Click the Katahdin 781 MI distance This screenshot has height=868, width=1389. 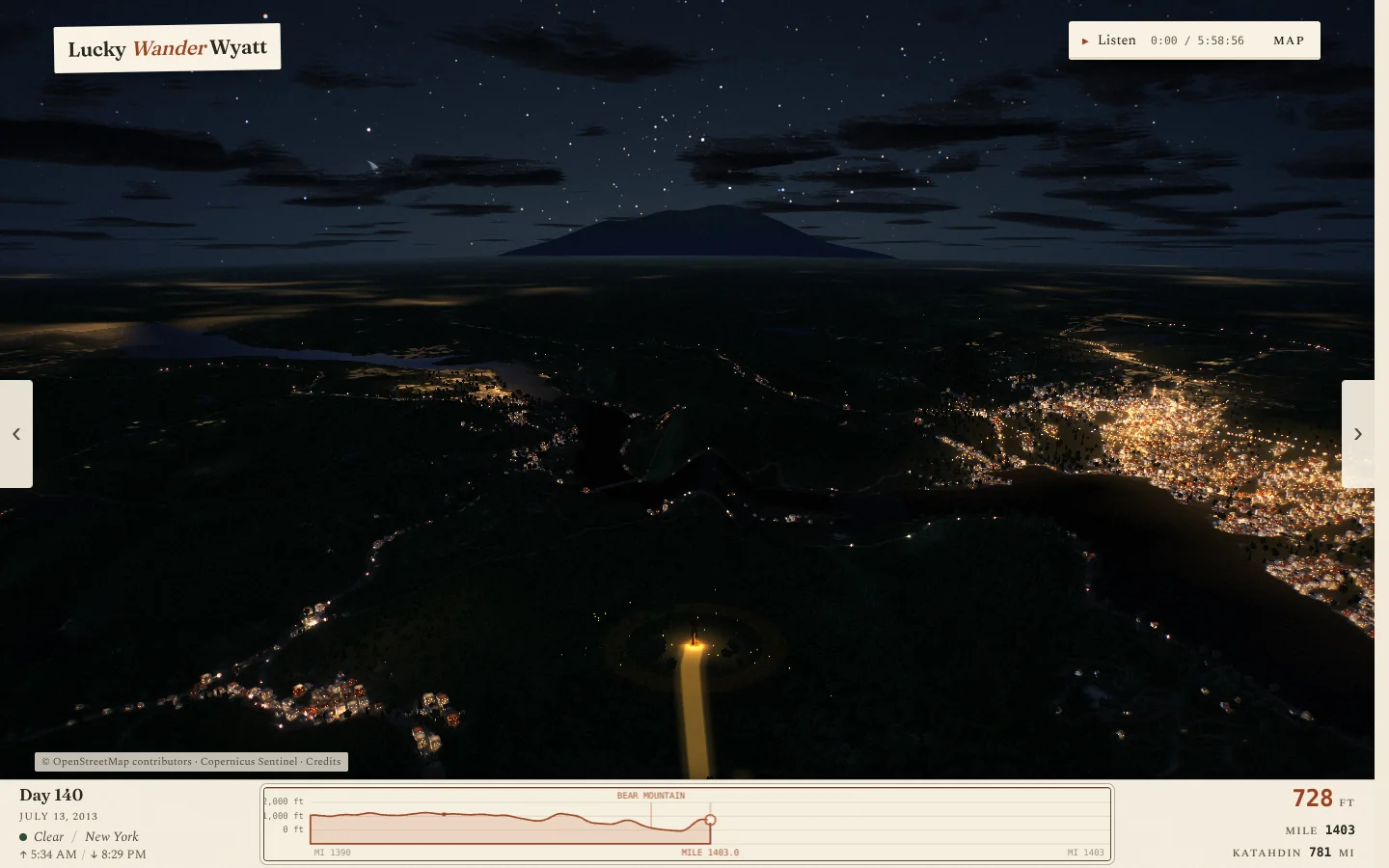(1294, 853)
